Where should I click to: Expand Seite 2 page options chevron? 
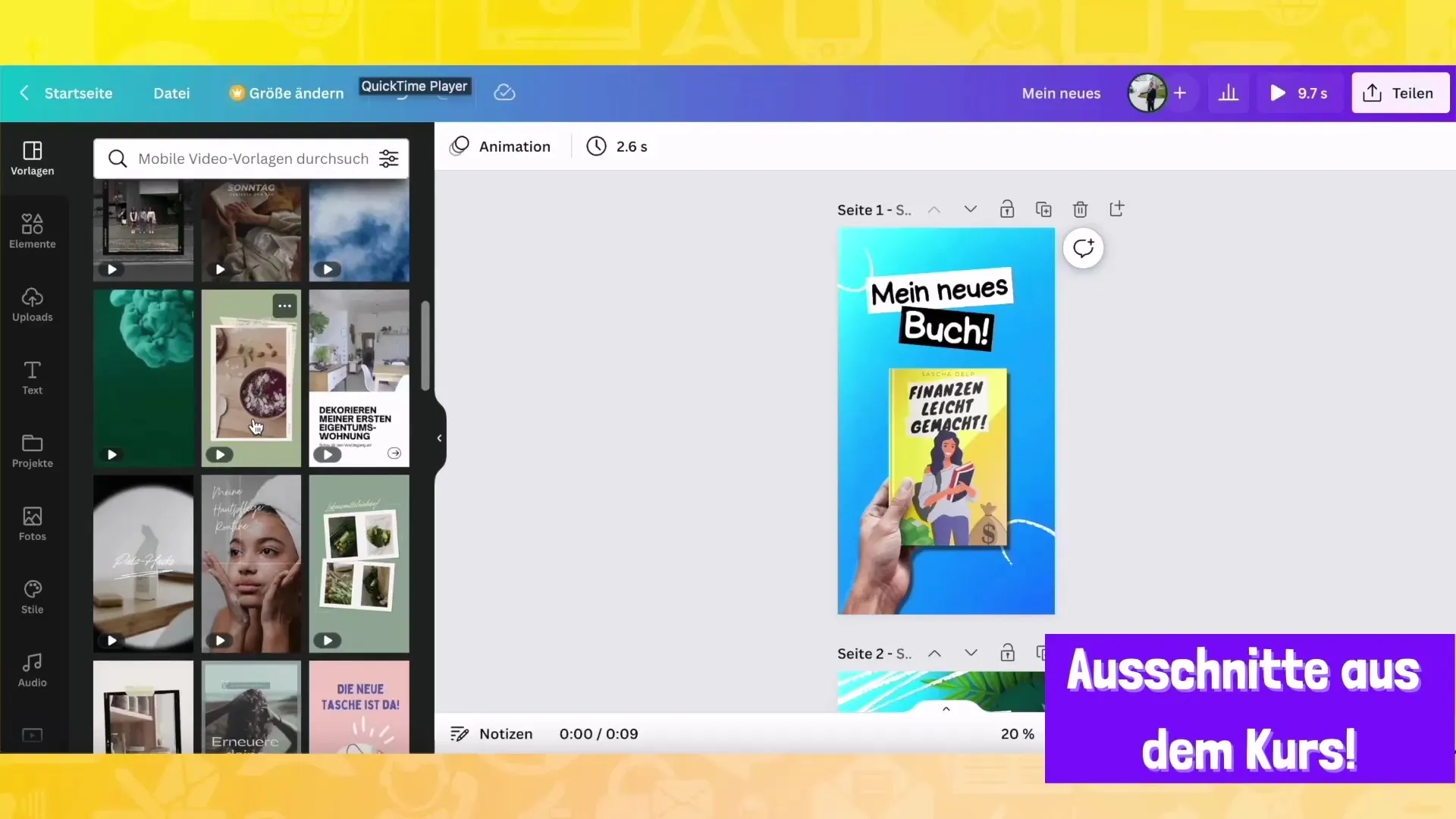[x=969, y=653]
